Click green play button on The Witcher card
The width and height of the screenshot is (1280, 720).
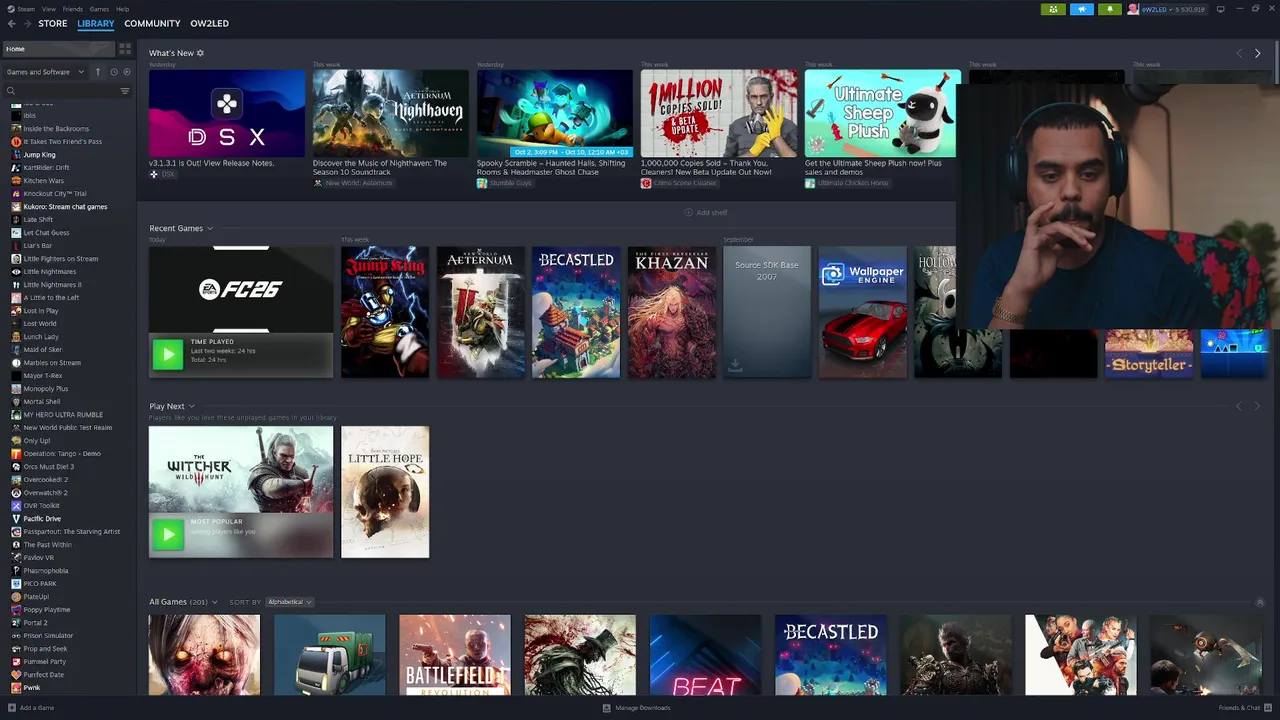point(167,535)
